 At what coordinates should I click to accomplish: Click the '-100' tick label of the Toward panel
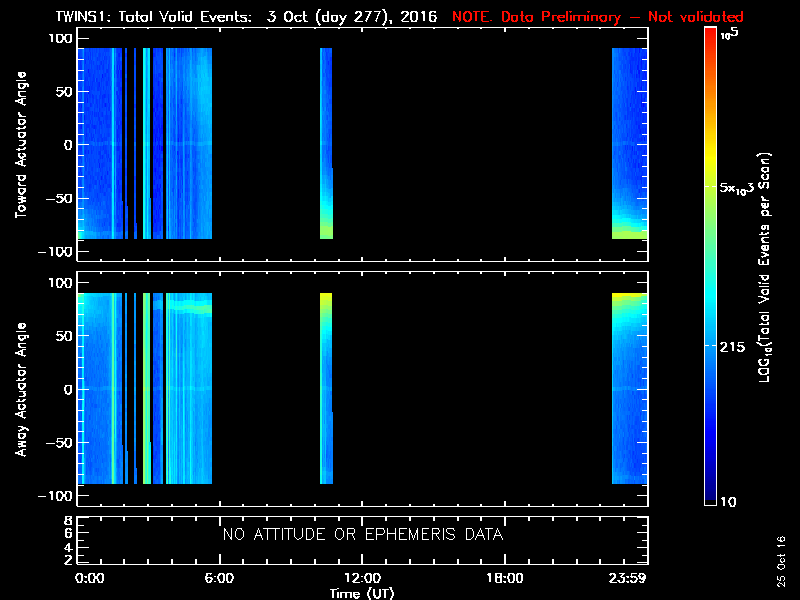click(x=56, y=252)
